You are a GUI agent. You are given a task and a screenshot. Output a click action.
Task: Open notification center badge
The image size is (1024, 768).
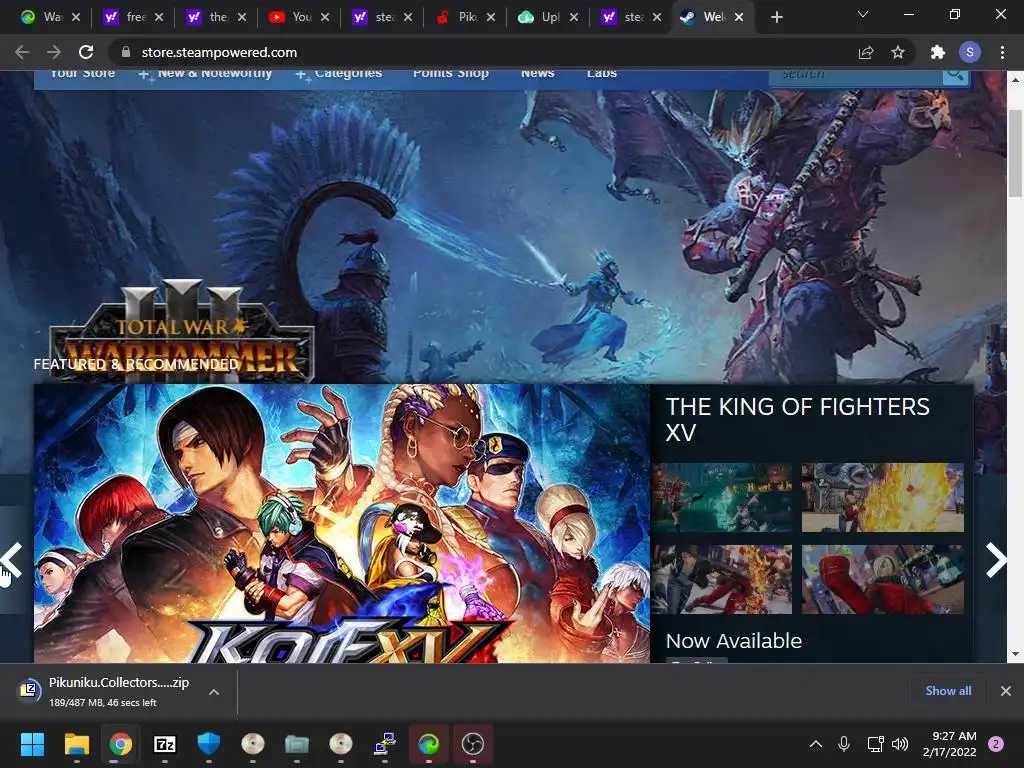pos(995,744)
